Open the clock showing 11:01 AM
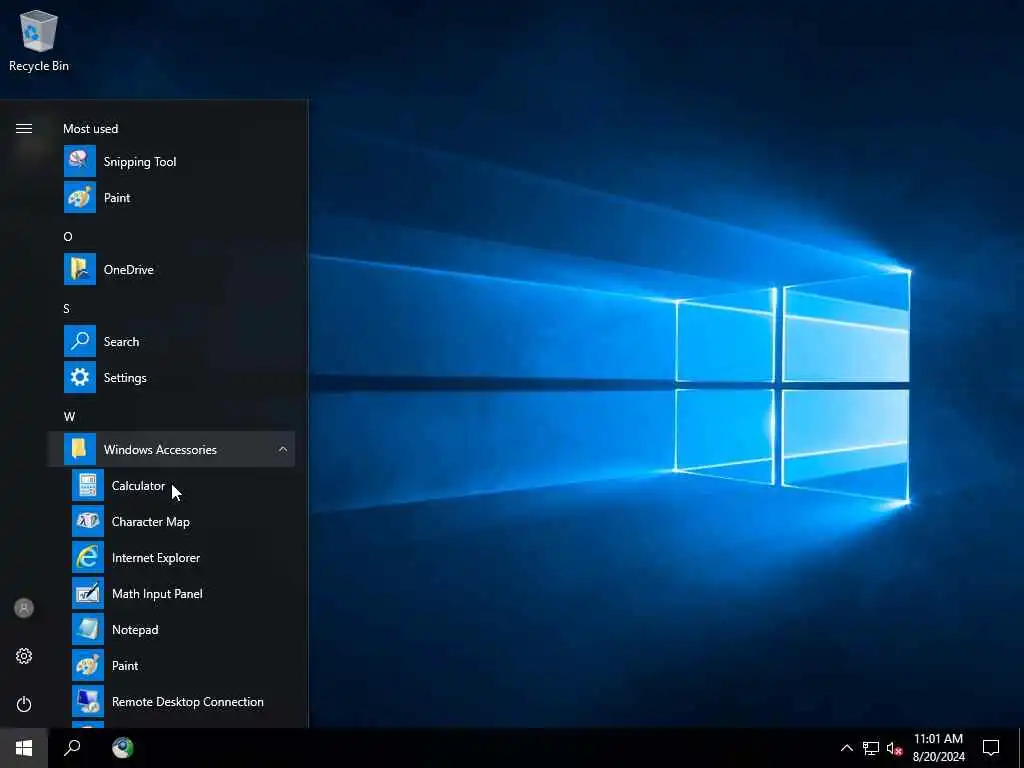1024x768 pixels. (x=938, y=748)
